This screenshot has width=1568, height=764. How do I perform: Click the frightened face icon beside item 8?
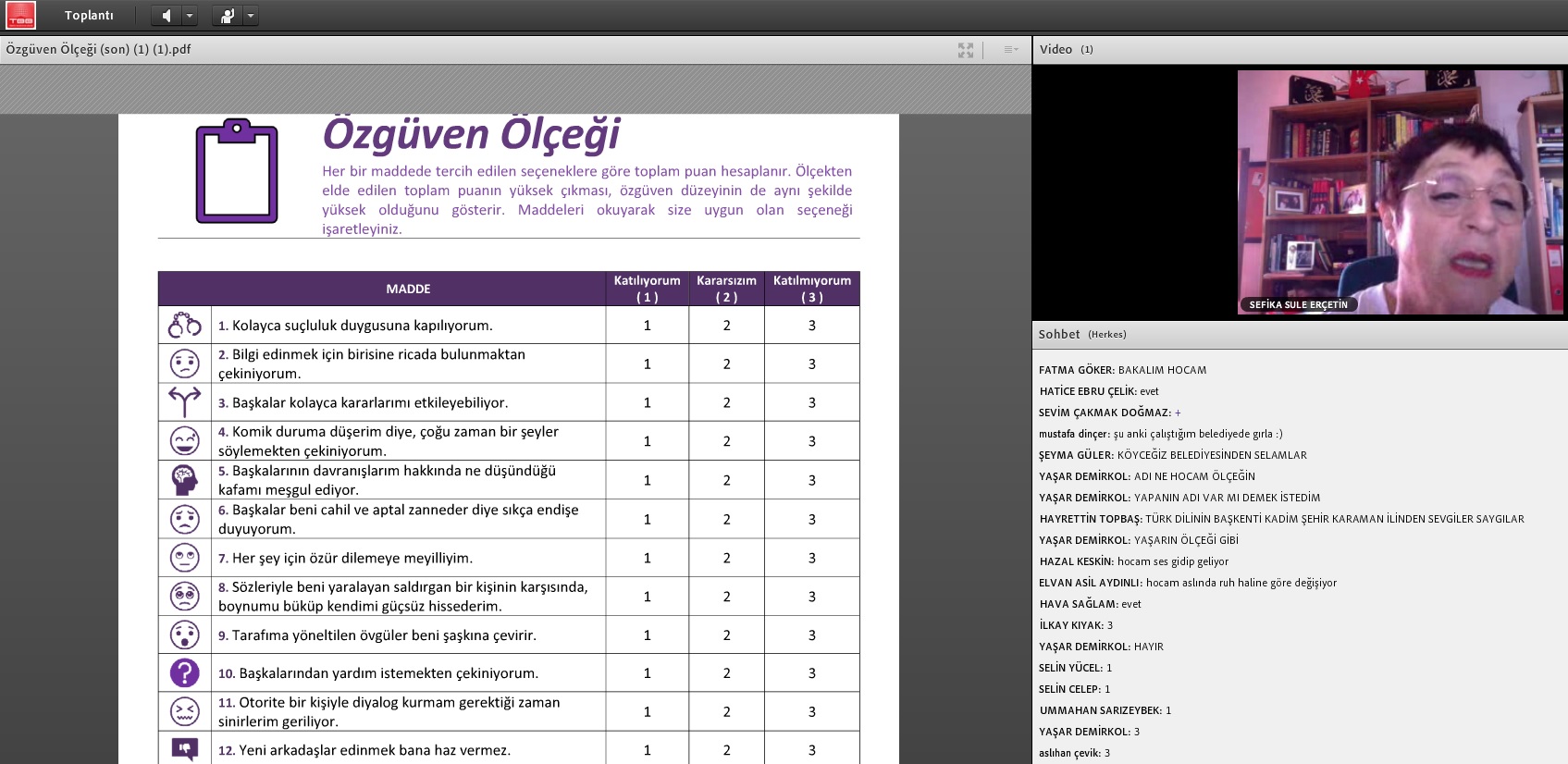pos(185,597)
